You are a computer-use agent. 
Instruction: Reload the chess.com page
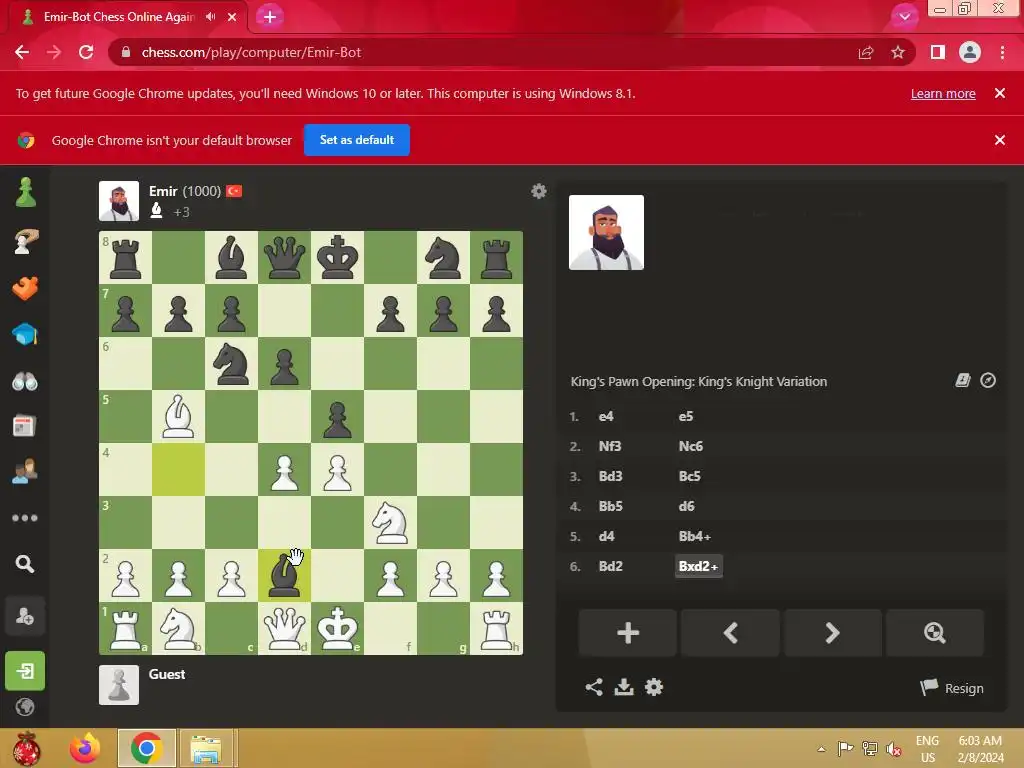click(x=86, y=52)
